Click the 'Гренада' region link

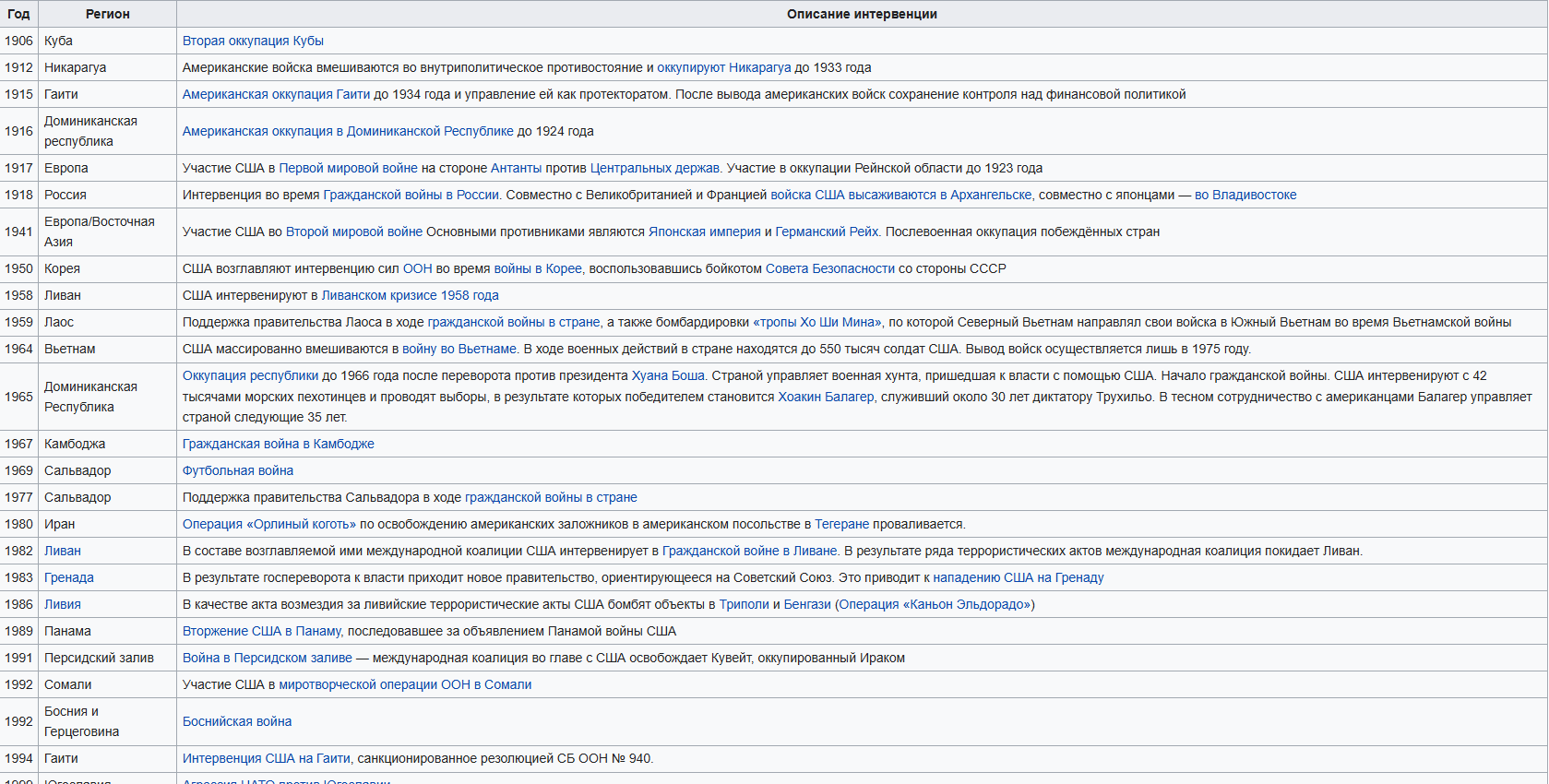coord(69,577)
